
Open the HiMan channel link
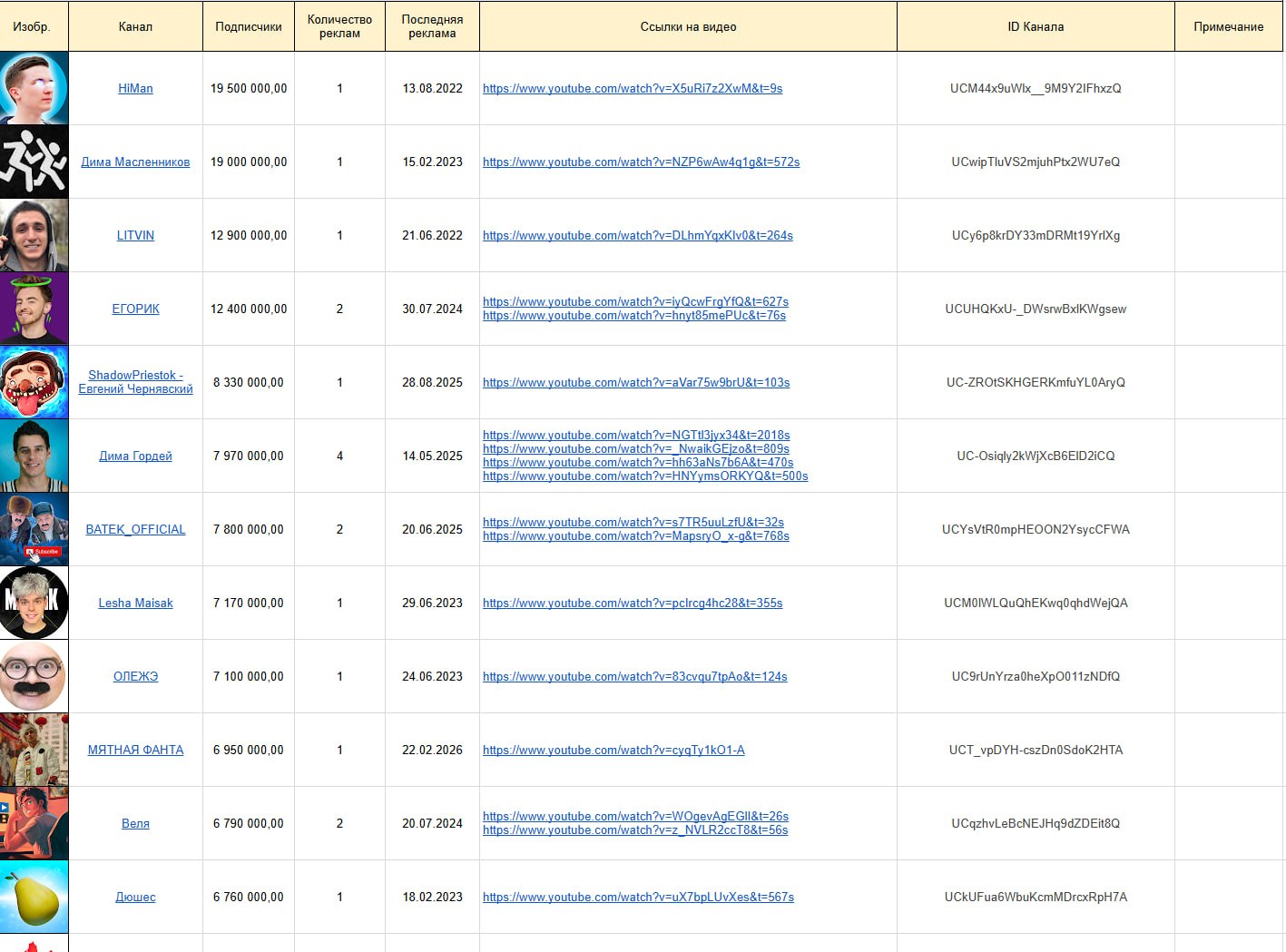point(135,88)
